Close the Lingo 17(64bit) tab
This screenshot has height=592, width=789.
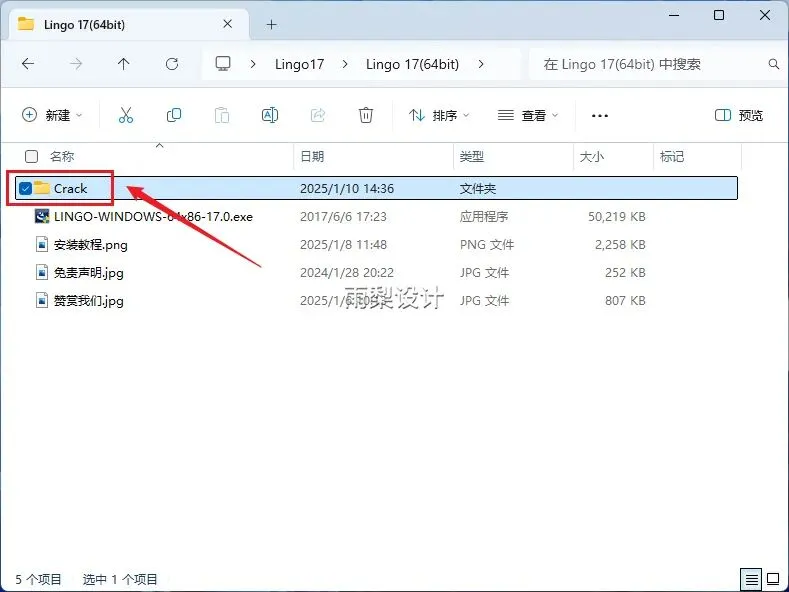click(x=227, y=24)
